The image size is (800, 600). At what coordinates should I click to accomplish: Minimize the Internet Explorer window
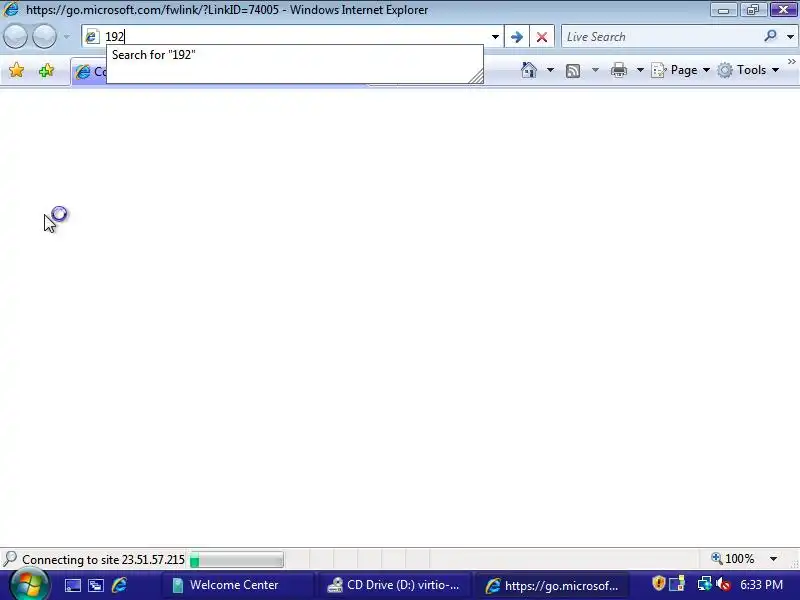click(723, 9)
